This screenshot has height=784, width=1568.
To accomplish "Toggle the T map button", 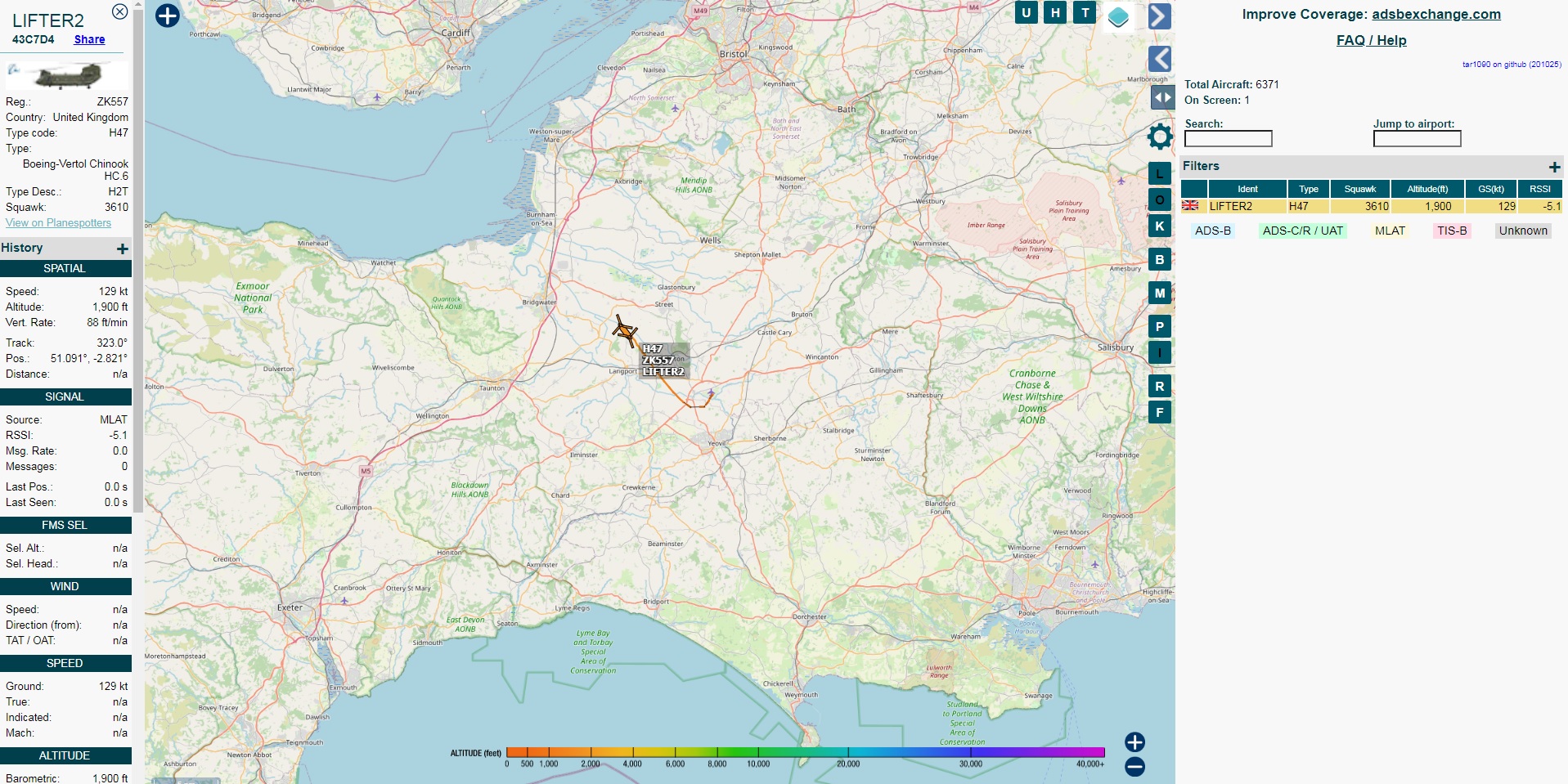I will (x=1085, y=12).
